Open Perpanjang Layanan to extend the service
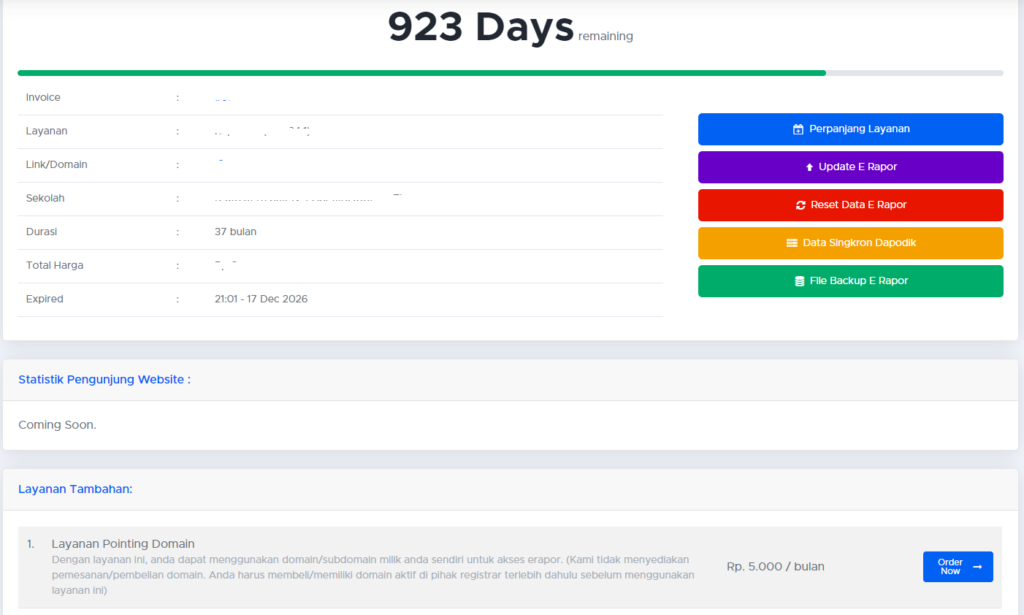Screen dimensions: 1024x615 850,129
